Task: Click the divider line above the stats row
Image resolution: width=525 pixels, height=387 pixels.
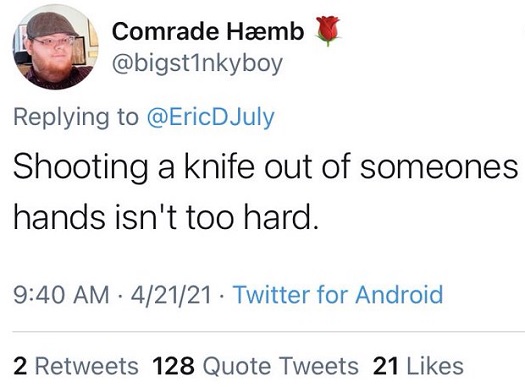Action: (269, 332)
